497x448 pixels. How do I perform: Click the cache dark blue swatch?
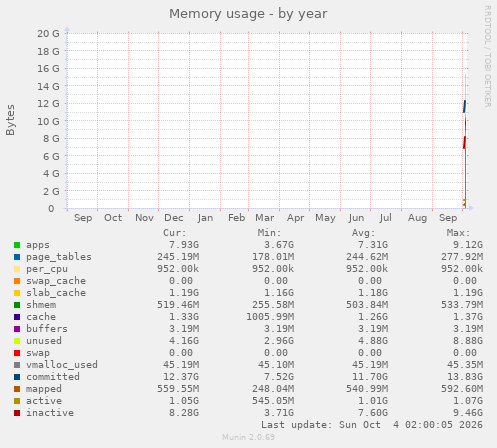pyautogui.click(x=17, y=317)
